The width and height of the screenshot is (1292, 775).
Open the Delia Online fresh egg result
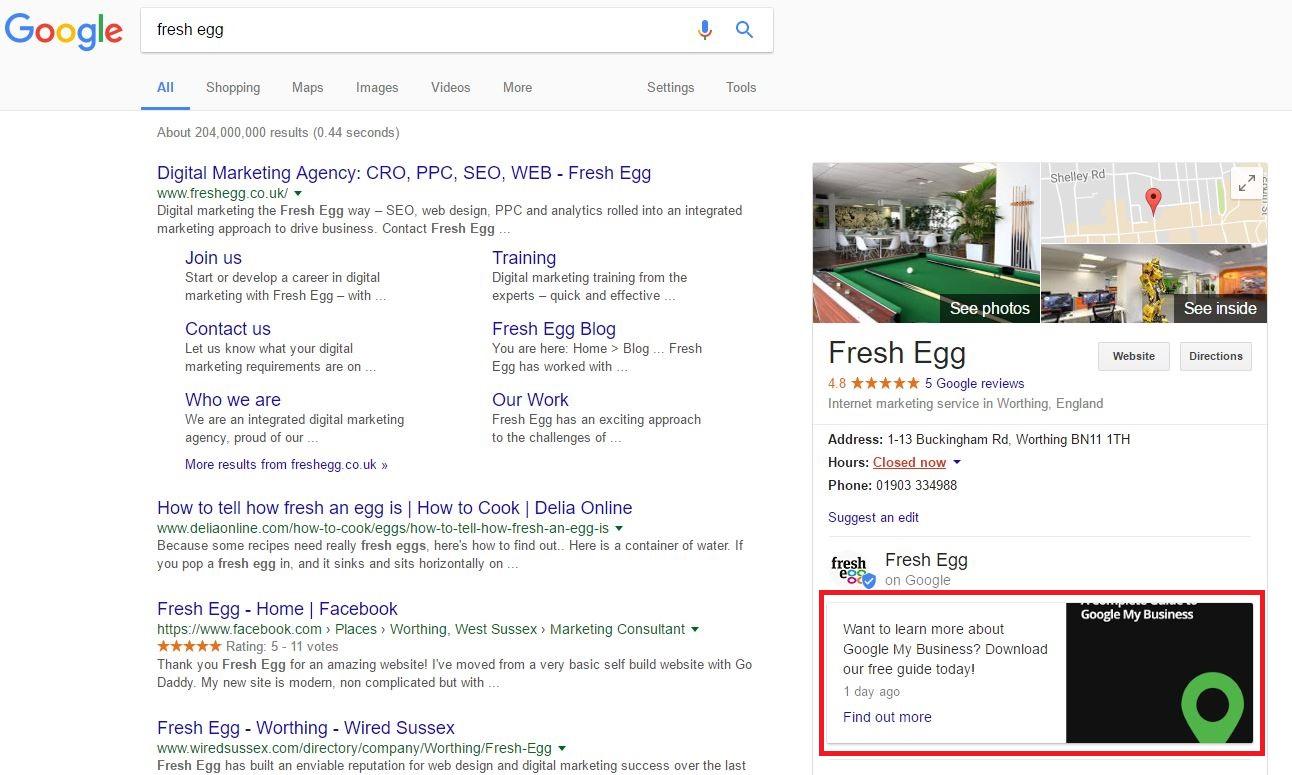[395, 508]
